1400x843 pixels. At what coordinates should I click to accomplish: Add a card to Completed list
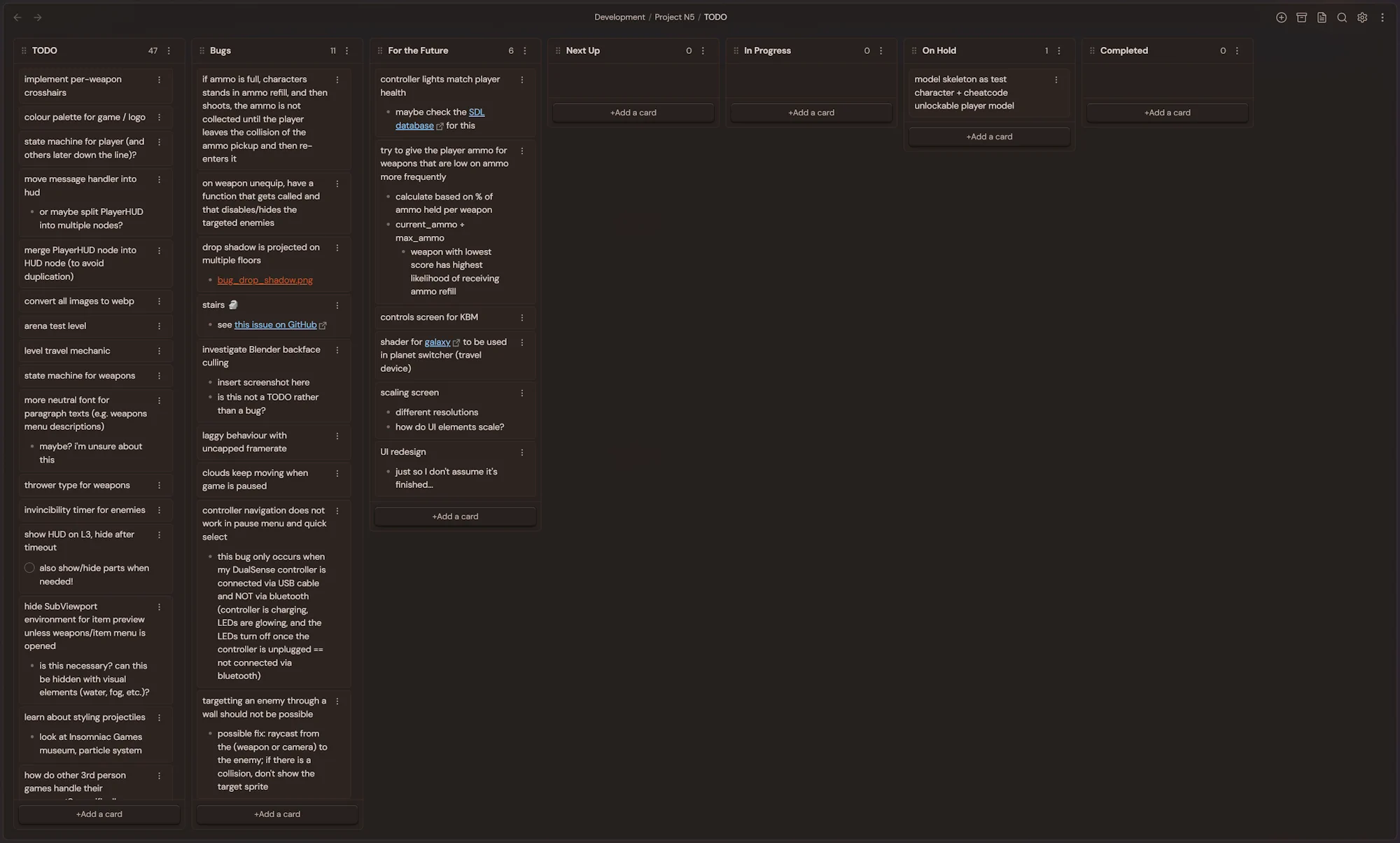[x=1167, y=113]
